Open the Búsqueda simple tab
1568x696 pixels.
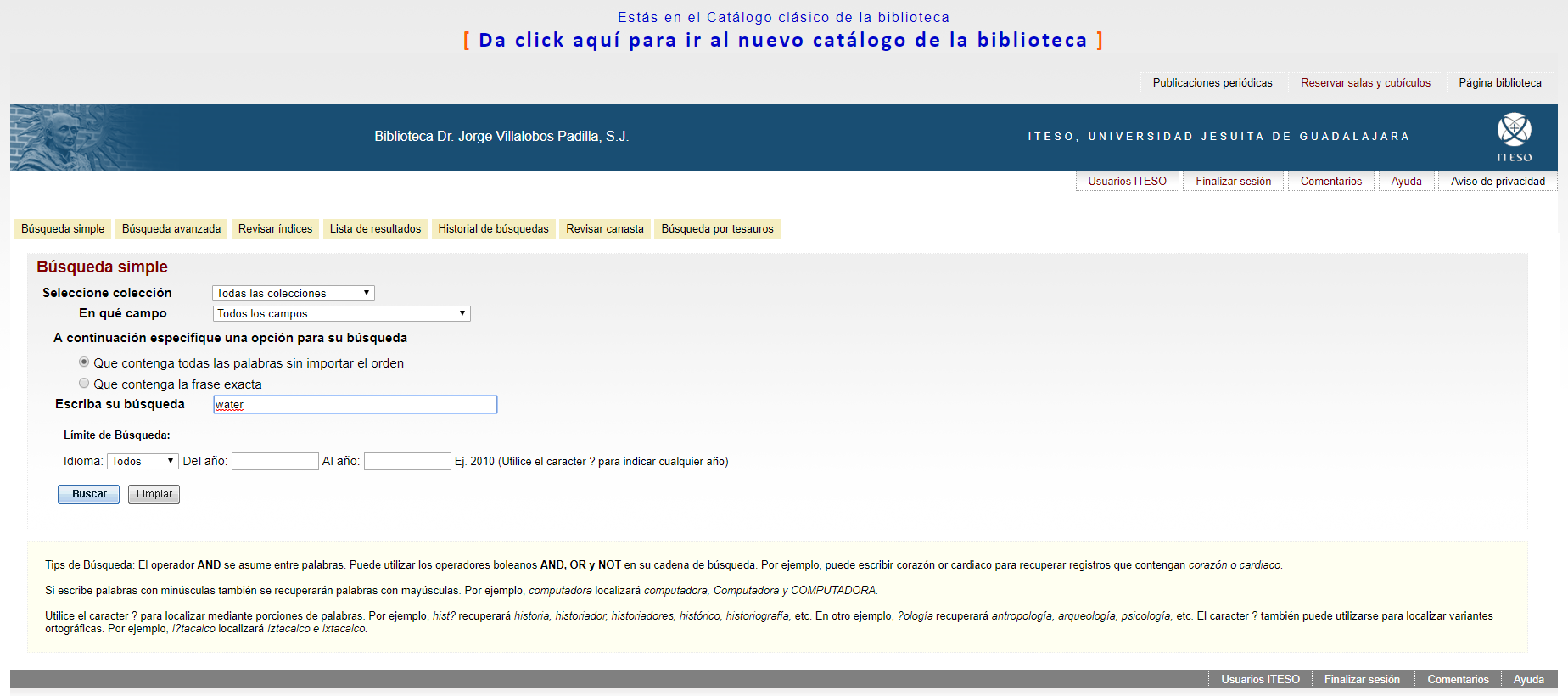point(63,228)
